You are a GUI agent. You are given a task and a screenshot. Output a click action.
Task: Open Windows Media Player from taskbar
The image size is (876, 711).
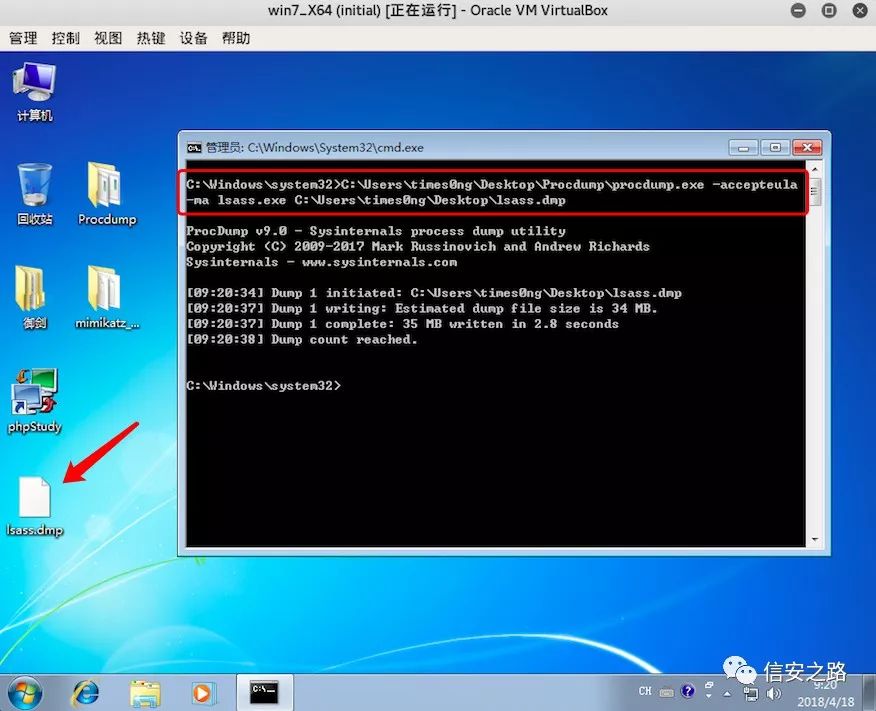click(202, 693)
